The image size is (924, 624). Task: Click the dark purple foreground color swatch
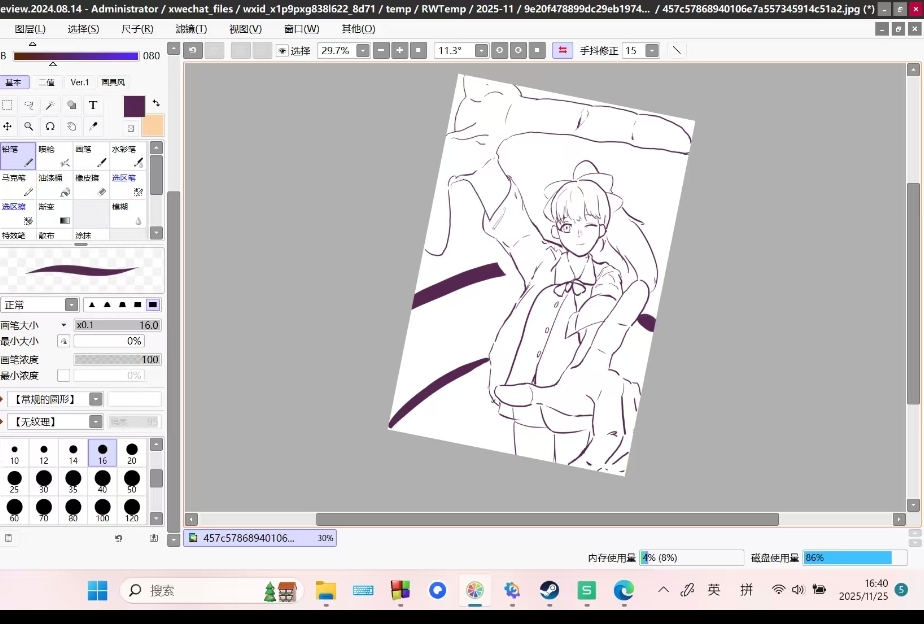coord(134,106)
